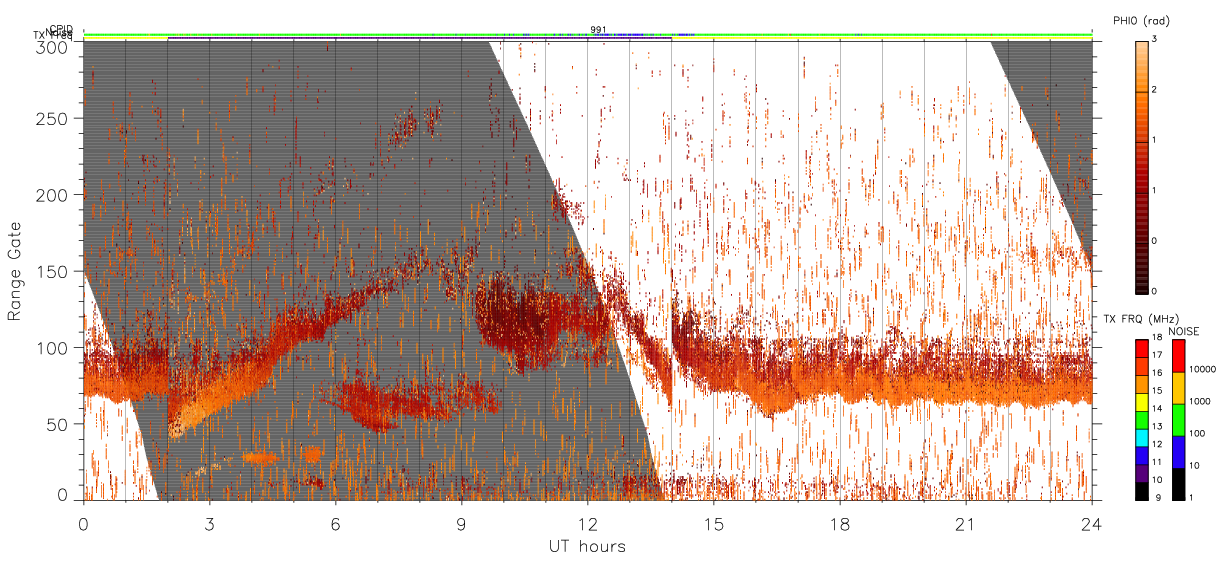1228x567 pixels.
Task: Click x-axis tick label '3'
Action: (209, 524)
